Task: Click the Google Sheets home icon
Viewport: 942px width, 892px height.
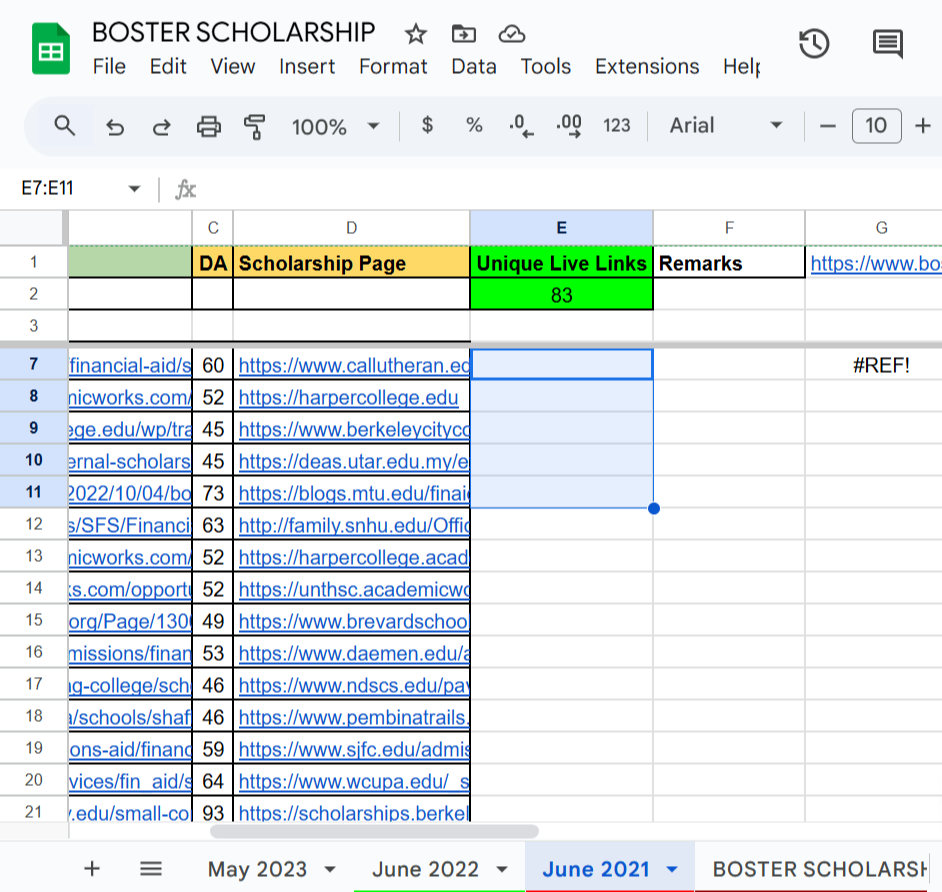Action: pos(51,50)
